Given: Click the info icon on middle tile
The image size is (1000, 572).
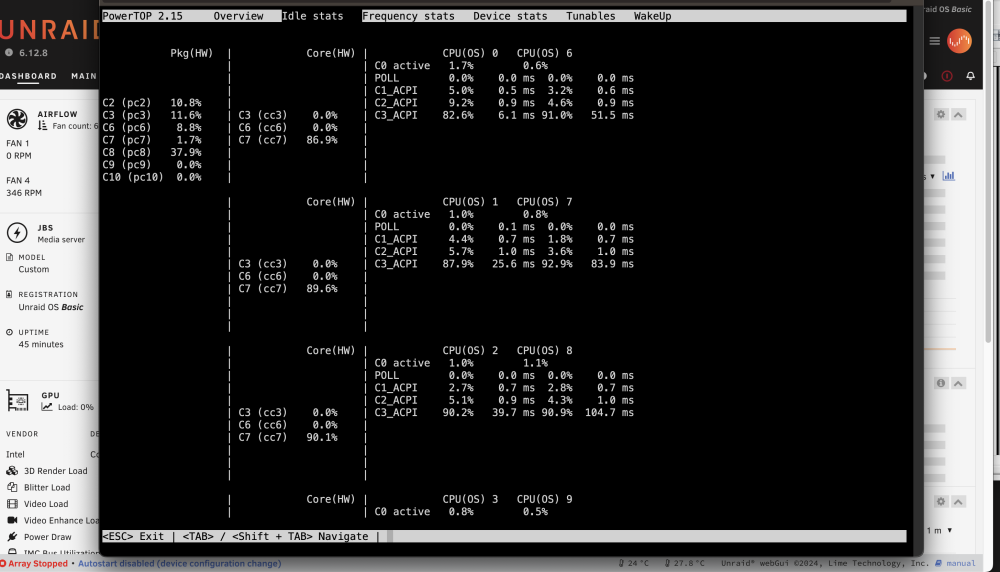Looking at the screenshot, I should 941,383.
